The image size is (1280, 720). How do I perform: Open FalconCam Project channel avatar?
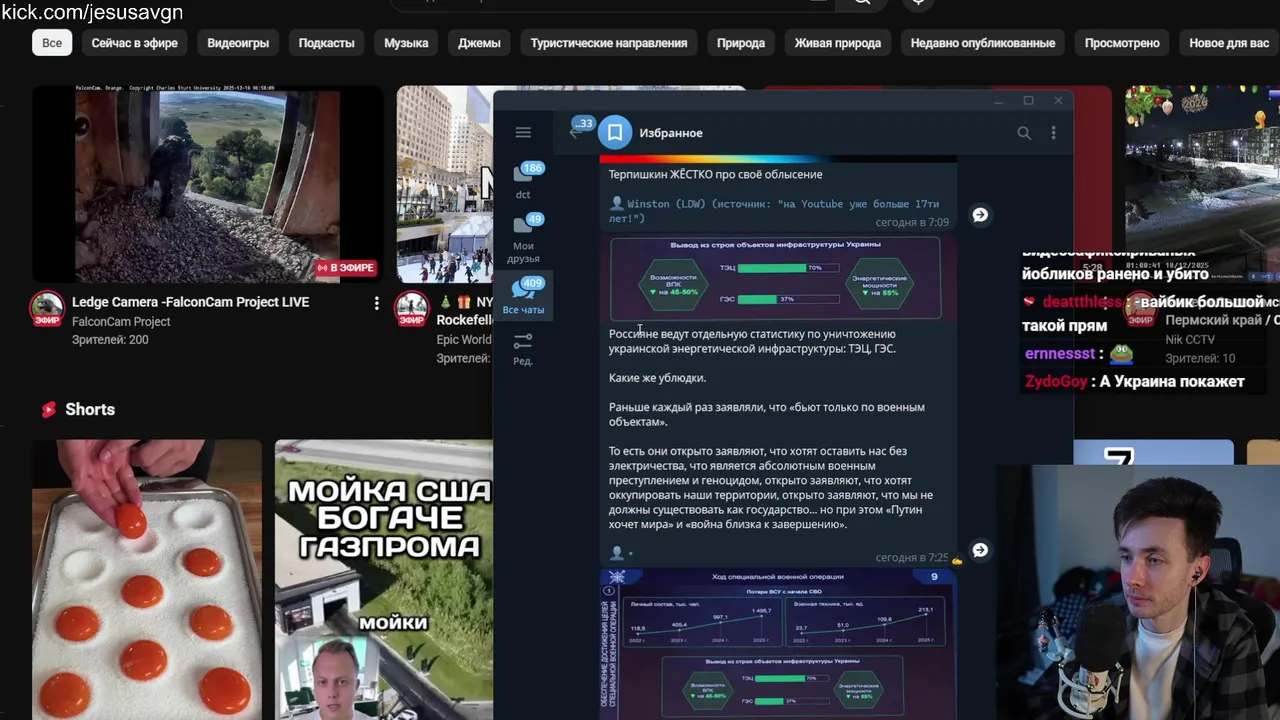click(x=47, y=309)
